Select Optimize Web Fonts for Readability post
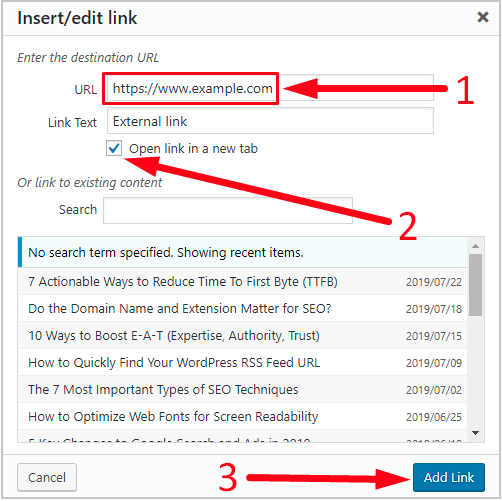 (x=242, y=417)
